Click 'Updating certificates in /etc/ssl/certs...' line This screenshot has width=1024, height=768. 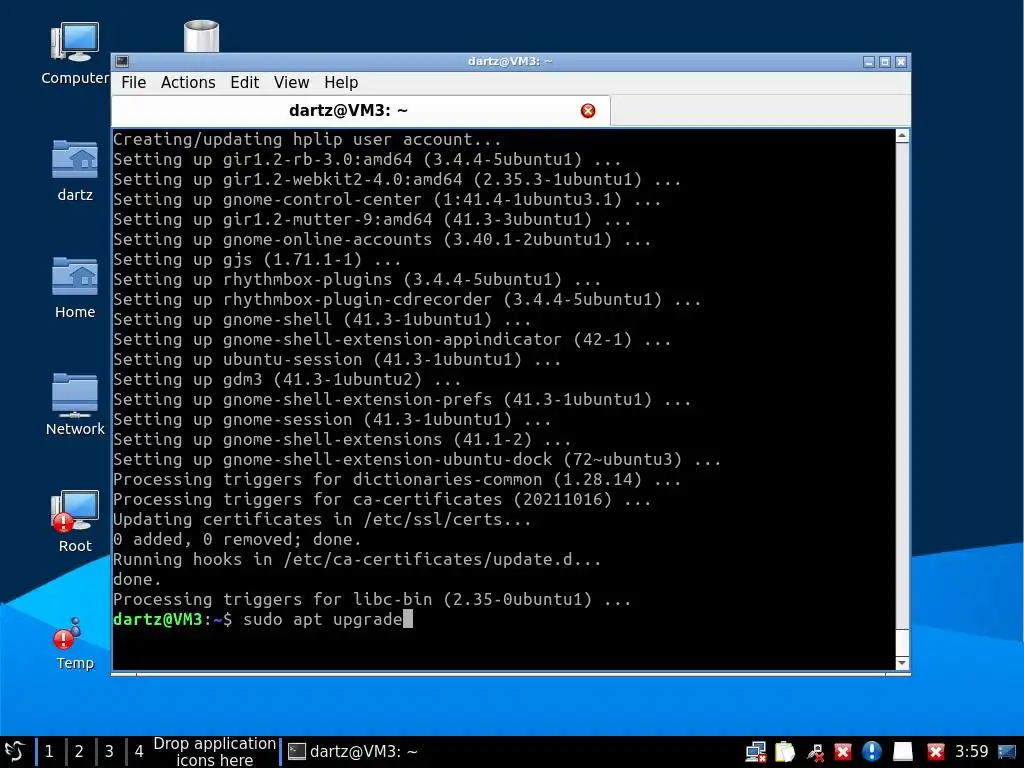pyautogui.click(x=322, y=520)
